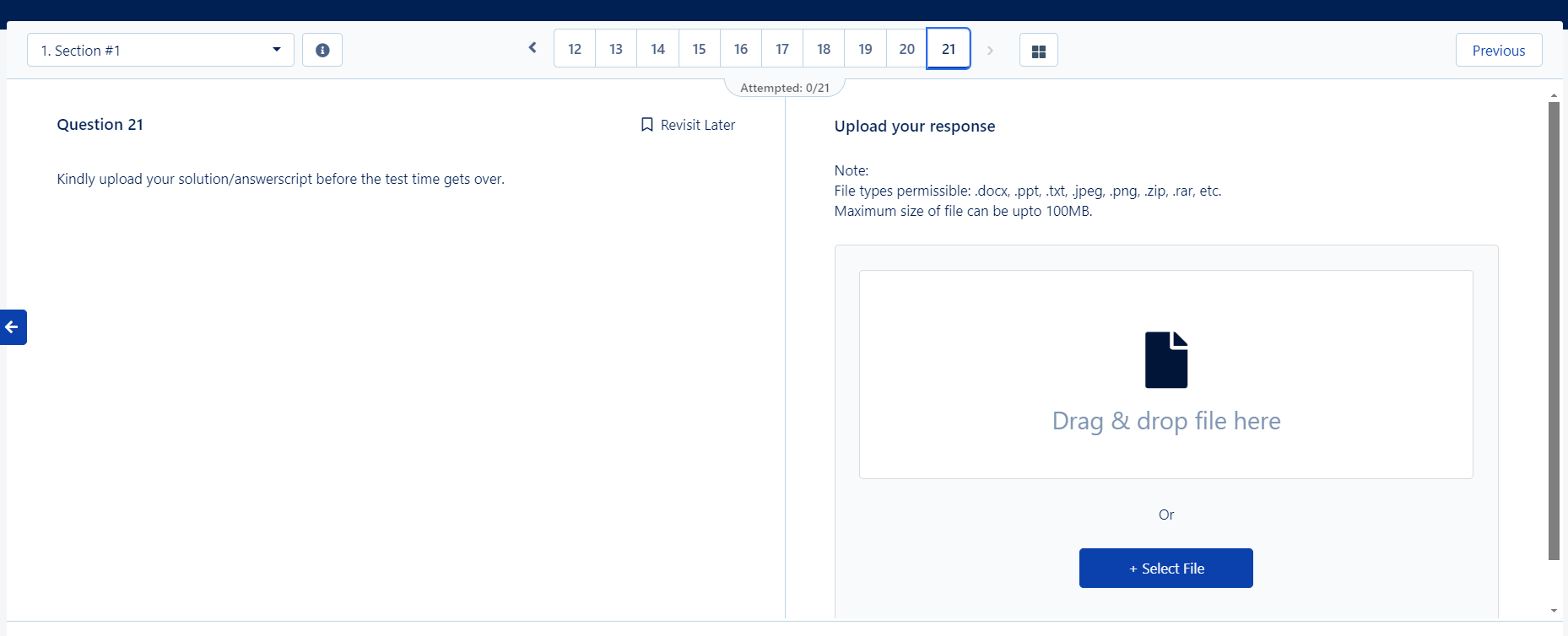
Task: Go to question 19
Action: pos(865,49)
